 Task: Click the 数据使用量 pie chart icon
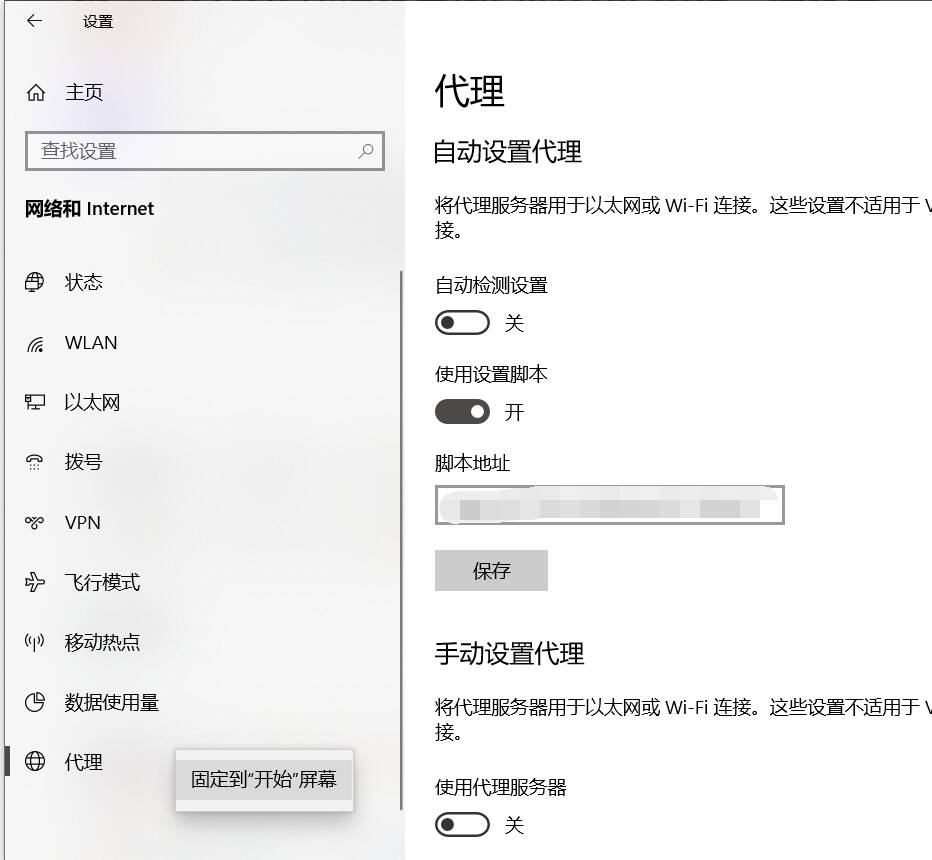[35, 702]
